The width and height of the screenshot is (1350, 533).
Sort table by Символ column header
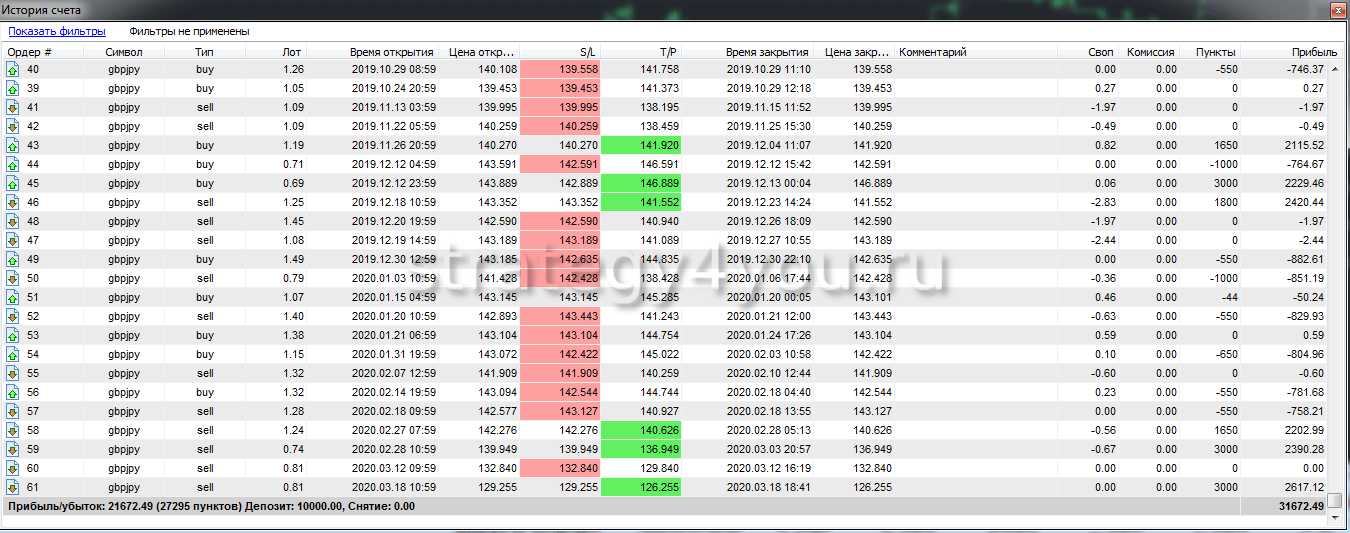pyautogui.click(x=124, y=52)
